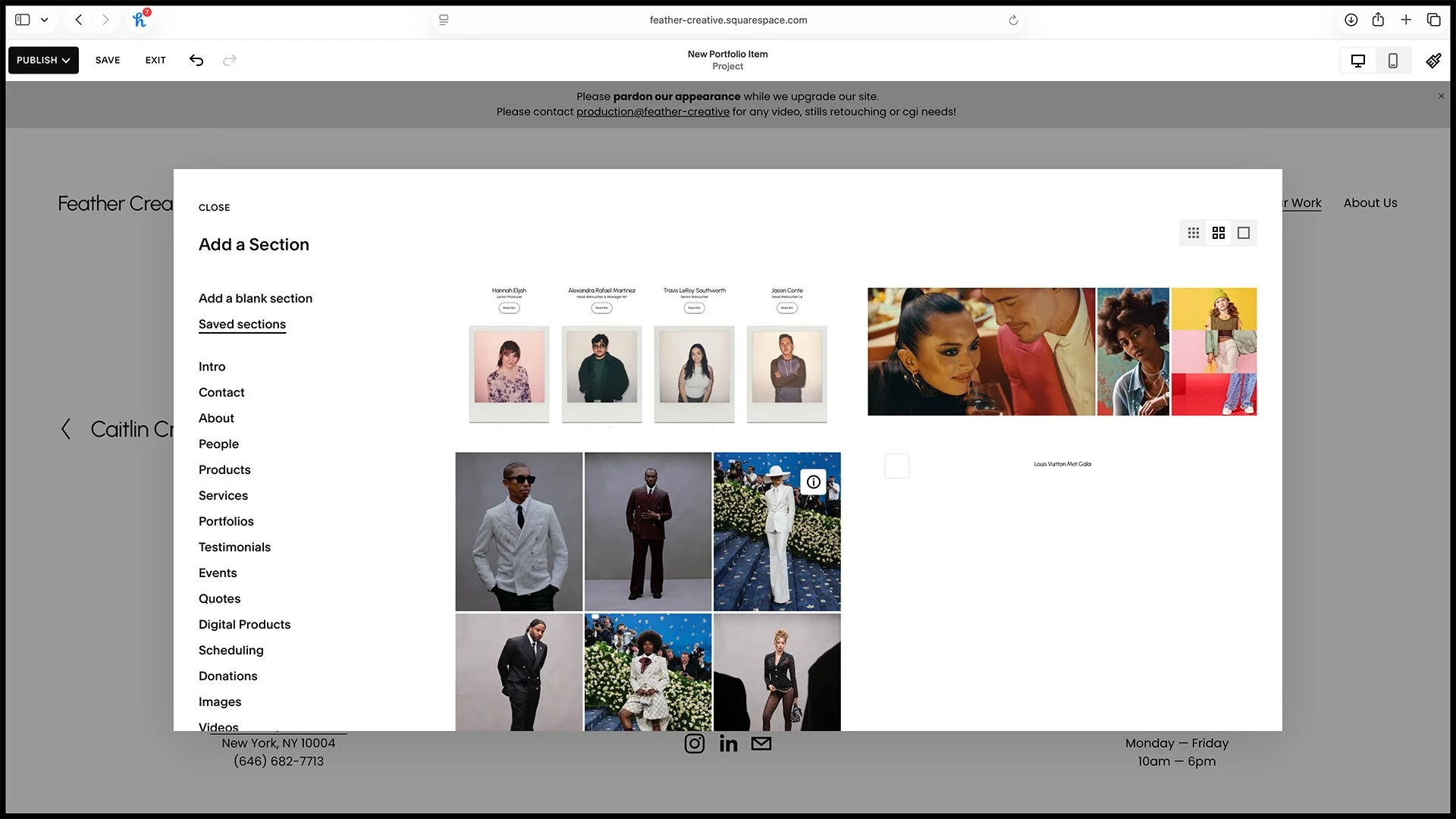Open the Safari sidebar chevron dropdown
This screenshot has width=1456, height=819.
[44, 20]
